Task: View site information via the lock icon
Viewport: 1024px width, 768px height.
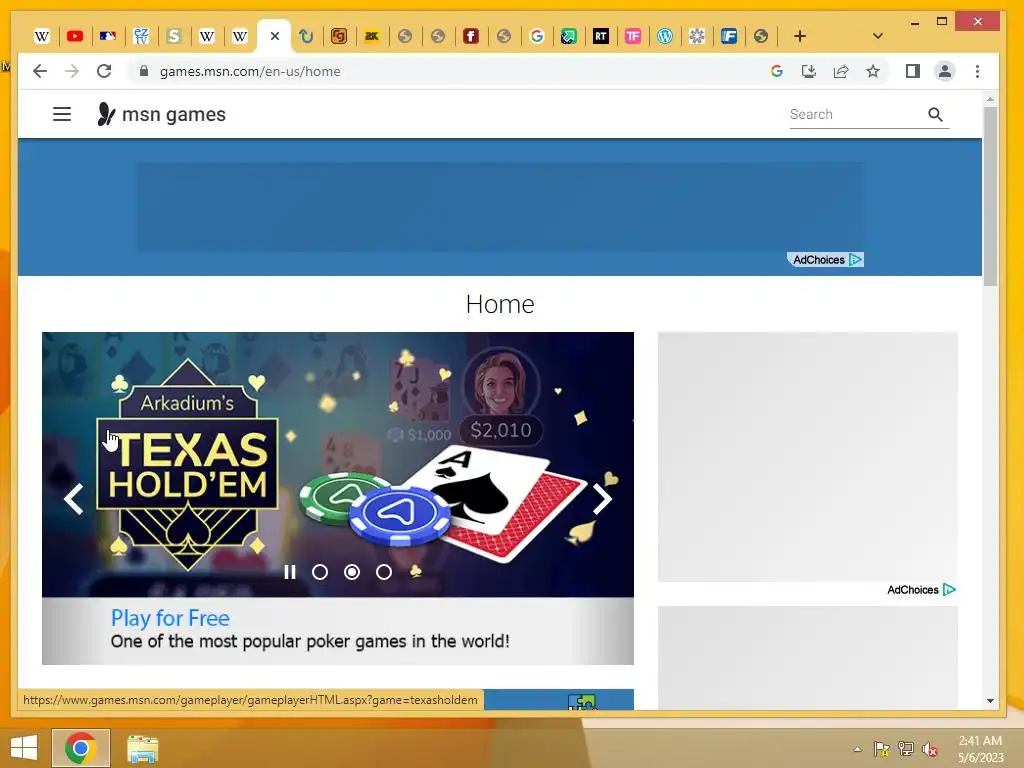Action: point(144,71)
